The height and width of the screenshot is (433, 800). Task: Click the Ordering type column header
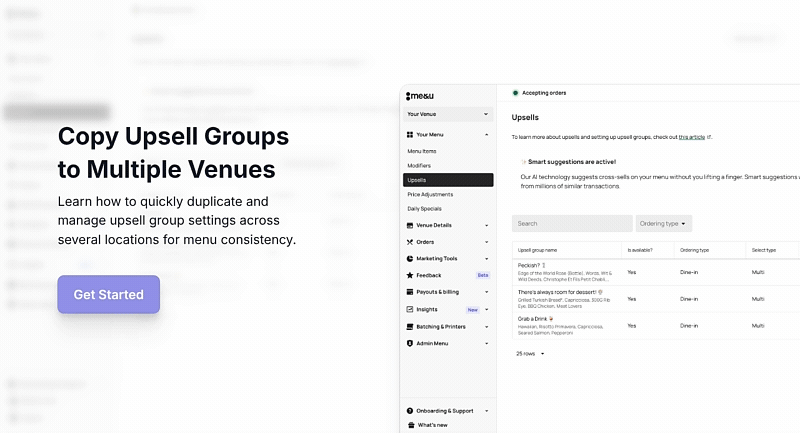pos(694,250)
